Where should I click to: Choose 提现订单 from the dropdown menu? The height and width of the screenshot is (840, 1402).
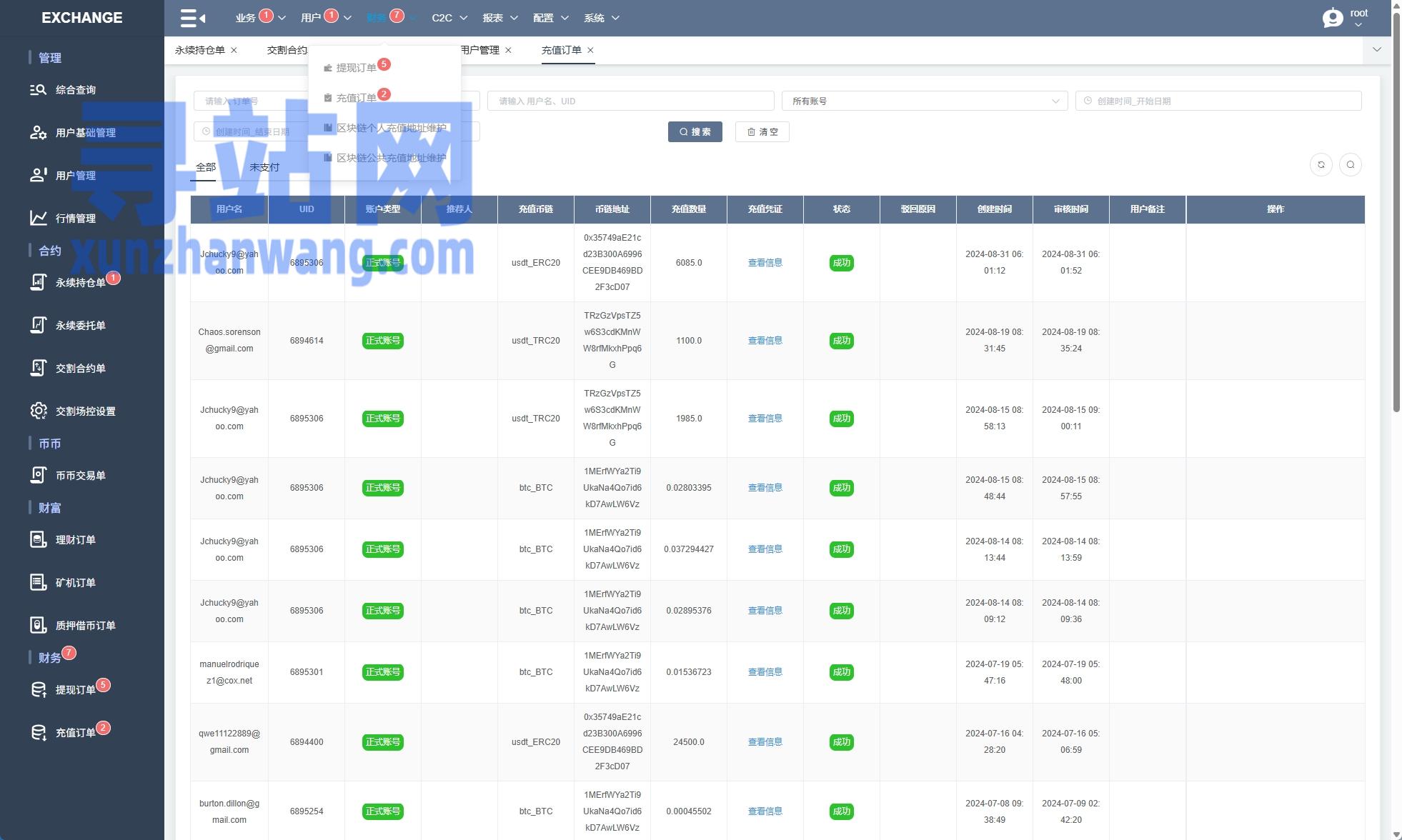click(x=356, y=68)
